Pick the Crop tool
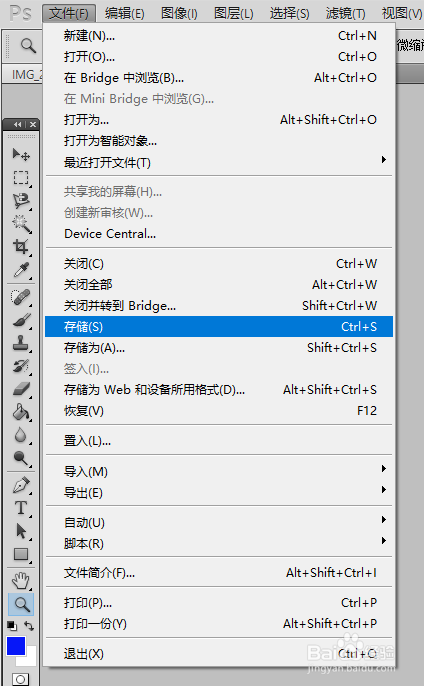The width and height of the screenshot is (424, 686). pos(21,246)
